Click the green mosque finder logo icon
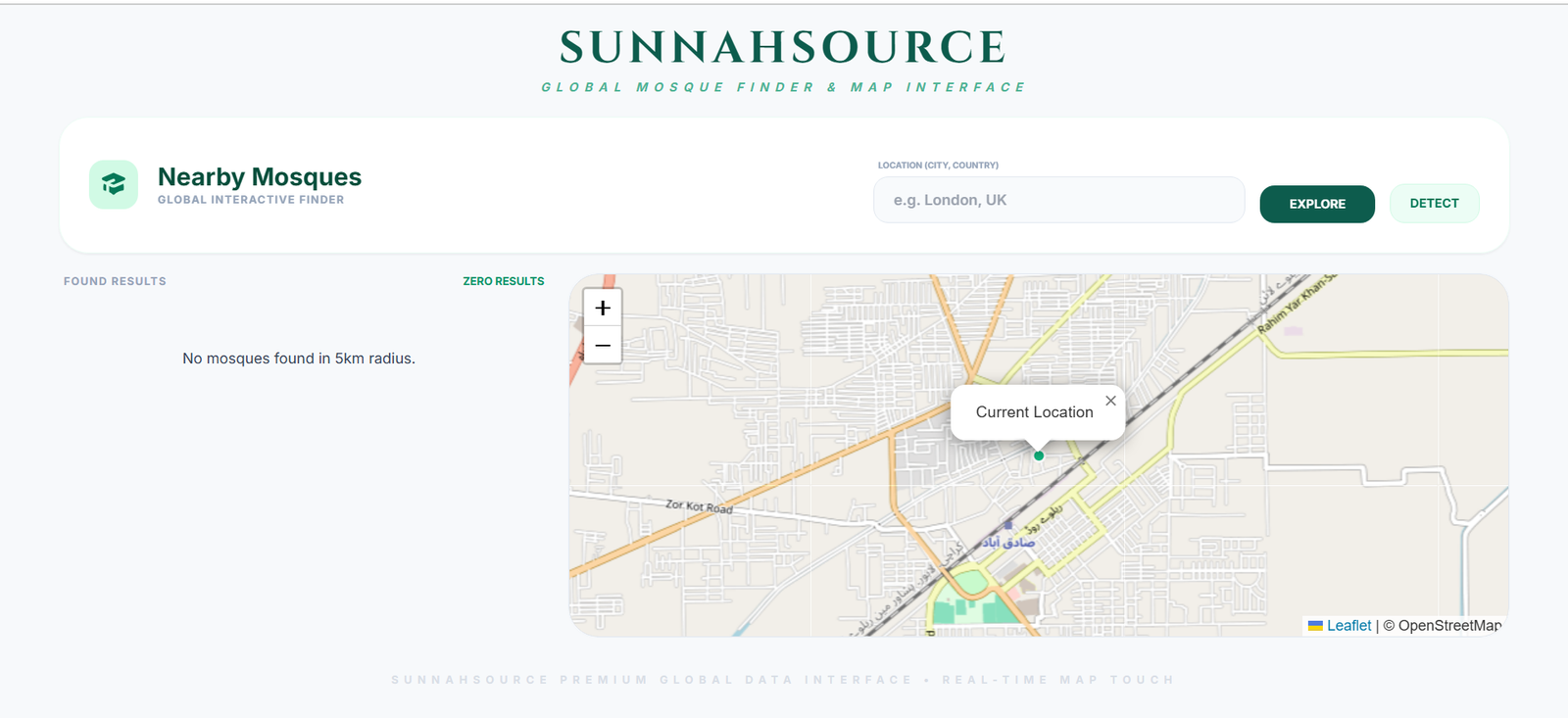 tap(114, 185)
